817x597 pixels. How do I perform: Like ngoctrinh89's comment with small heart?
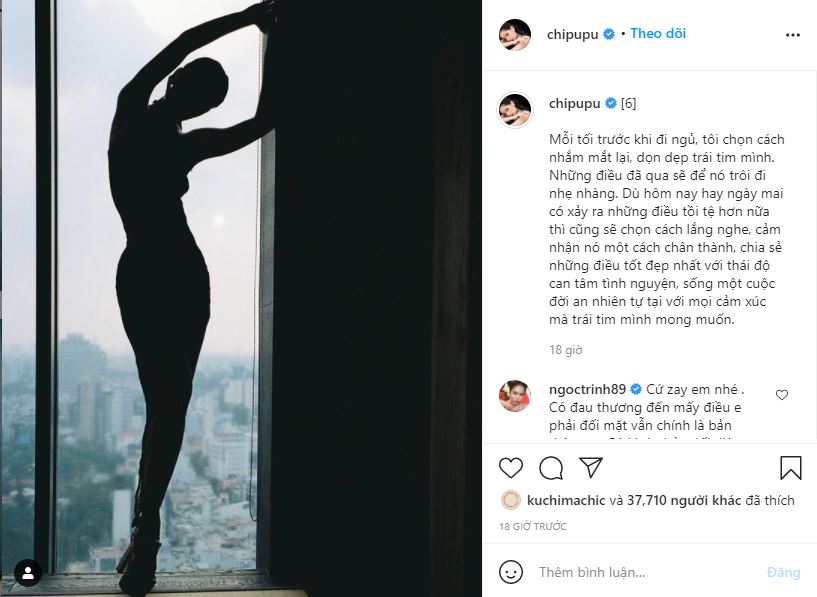[x=782, y=395]
